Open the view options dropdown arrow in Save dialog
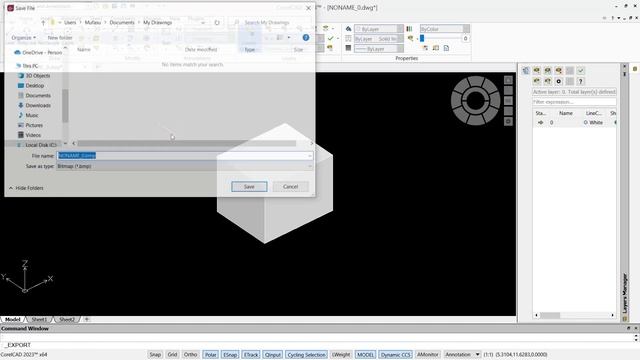Image resolution: width=640 pixels, height=360 pixels. pyautogui.click(x=289, y=38)
